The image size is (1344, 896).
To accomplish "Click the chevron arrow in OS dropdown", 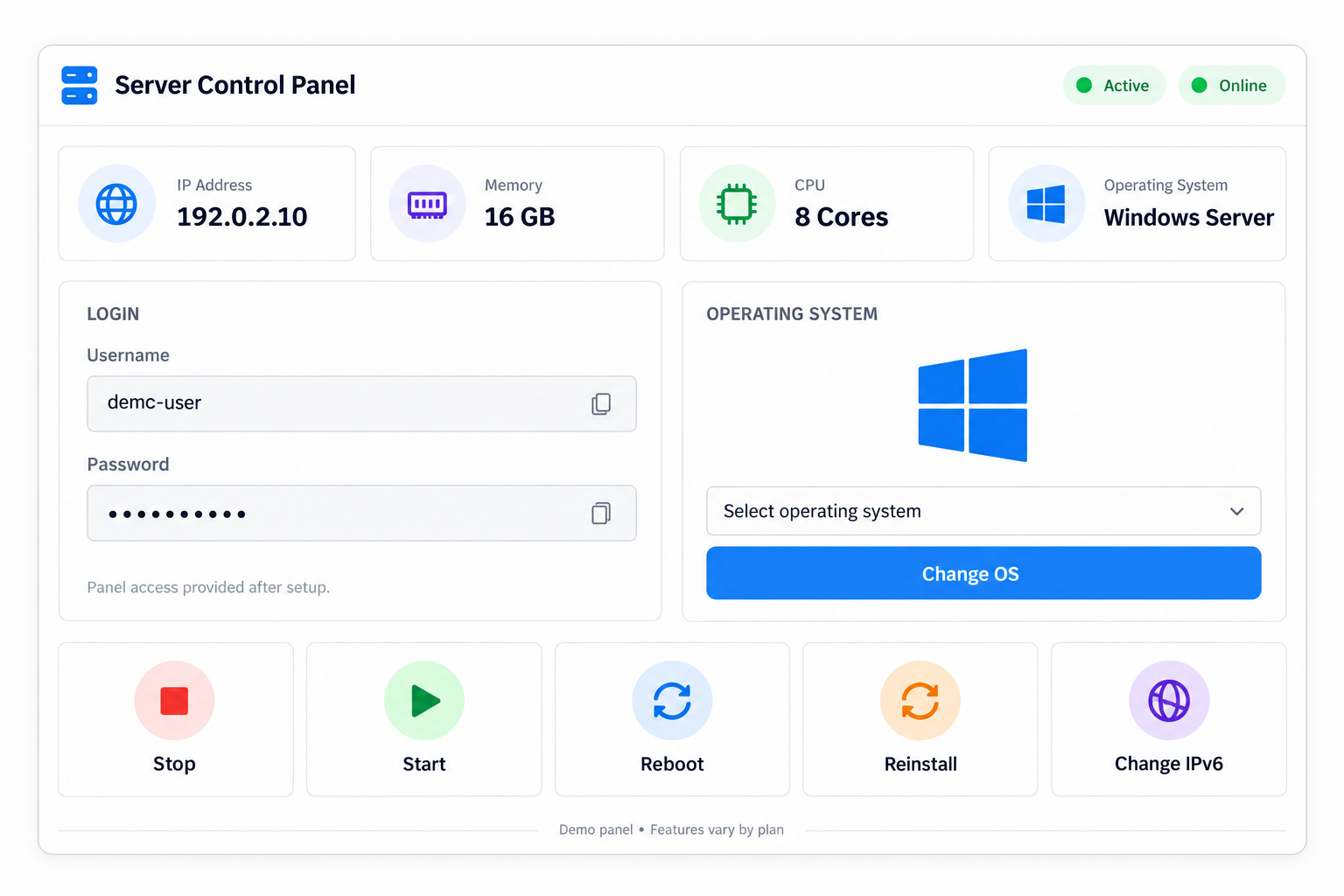I will coord(1236,511).
